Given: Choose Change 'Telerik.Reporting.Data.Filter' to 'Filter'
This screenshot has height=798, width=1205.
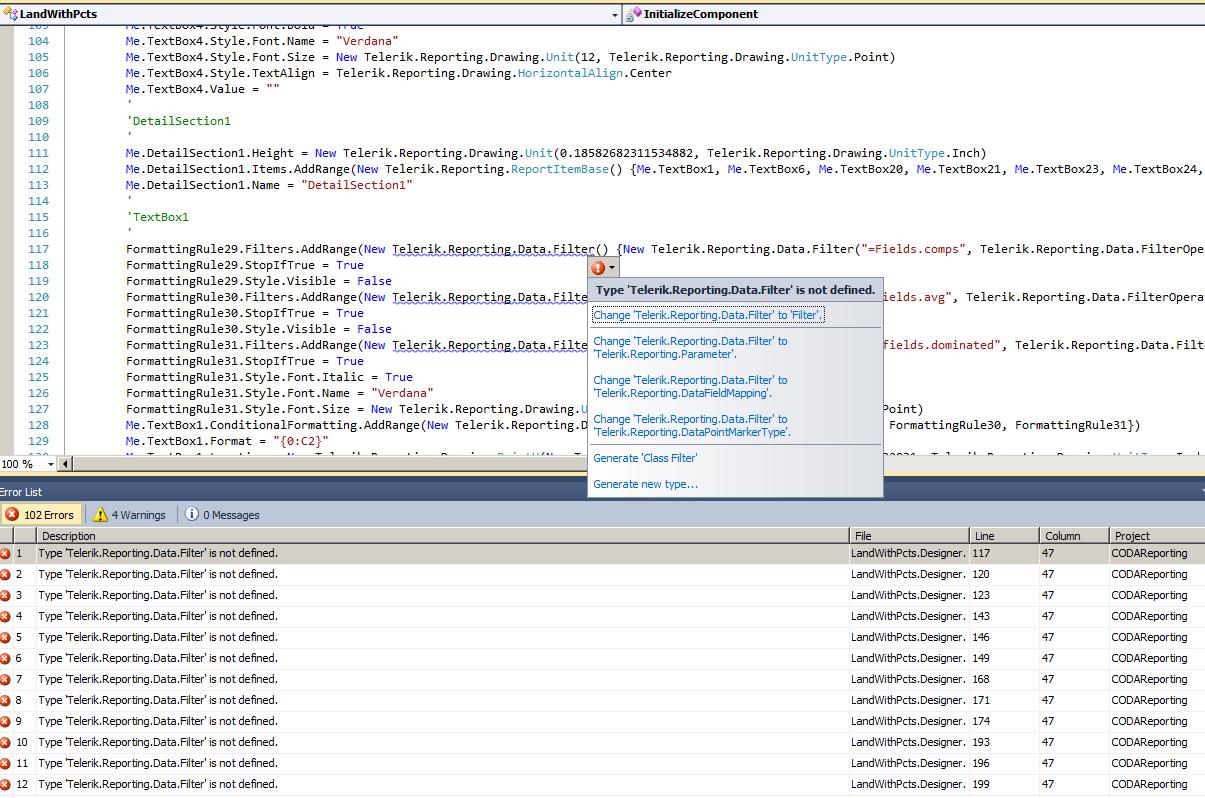Looking at the screenshot, I should click(x=708, y=315).
